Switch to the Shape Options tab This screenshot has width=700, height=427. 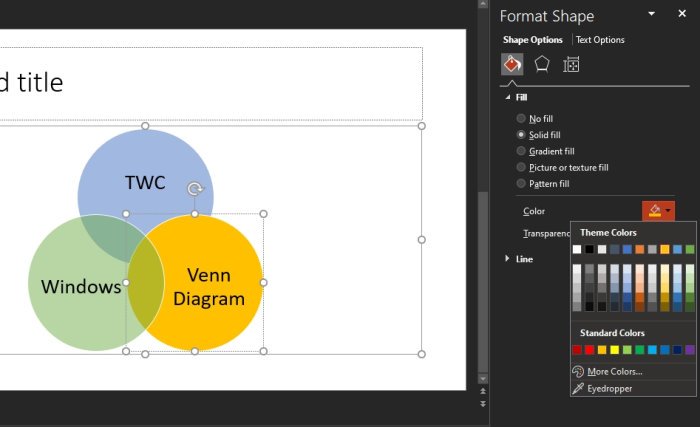coord(533,40)
